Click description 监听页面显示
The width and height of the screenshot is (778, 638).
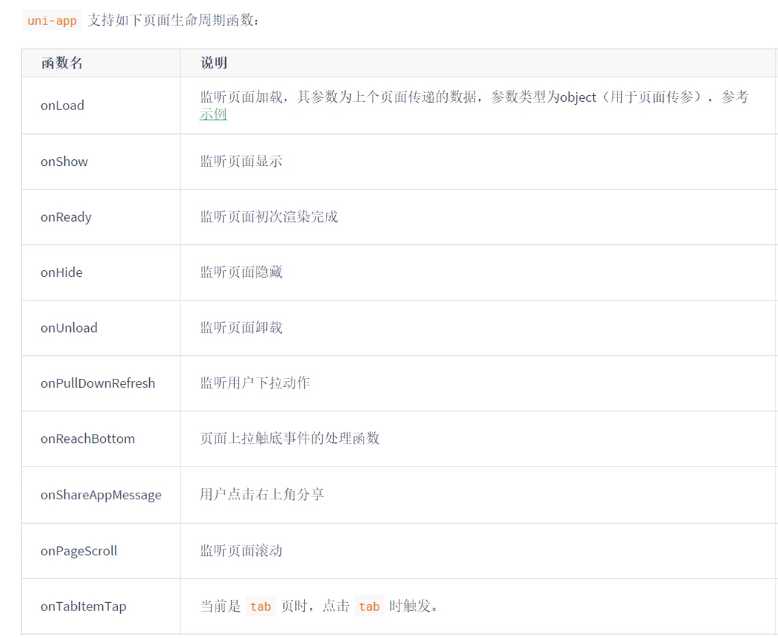241,161
